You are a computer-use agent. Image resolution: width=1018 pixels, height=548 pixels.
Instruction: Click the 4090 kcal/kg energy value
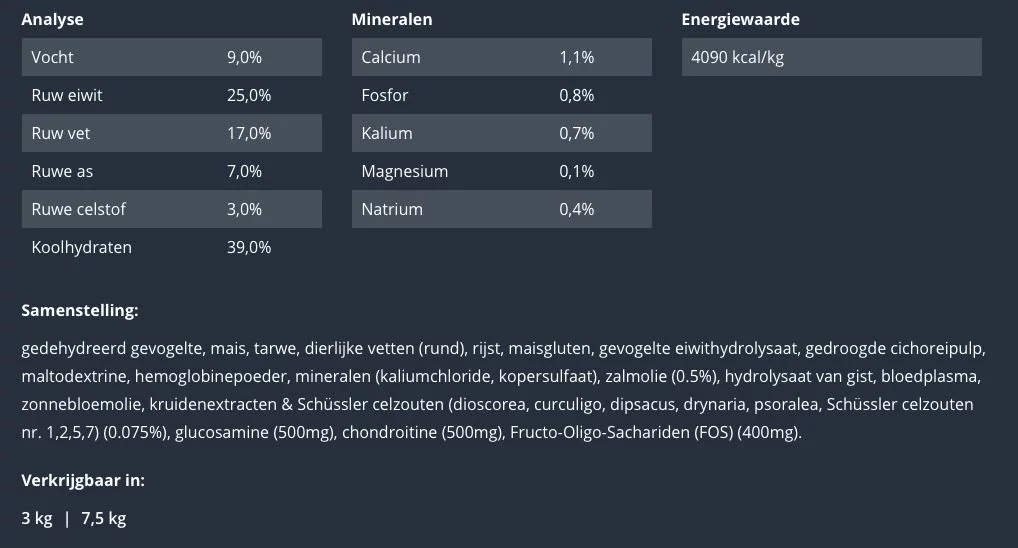pos(738,57)
